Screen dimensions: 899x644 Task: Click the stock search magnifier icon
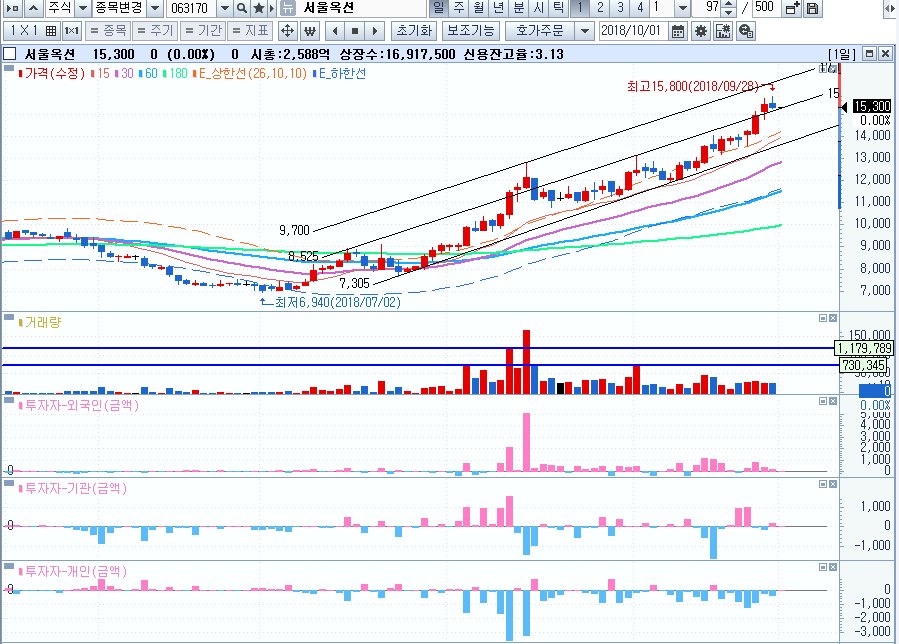coord(242,8)
